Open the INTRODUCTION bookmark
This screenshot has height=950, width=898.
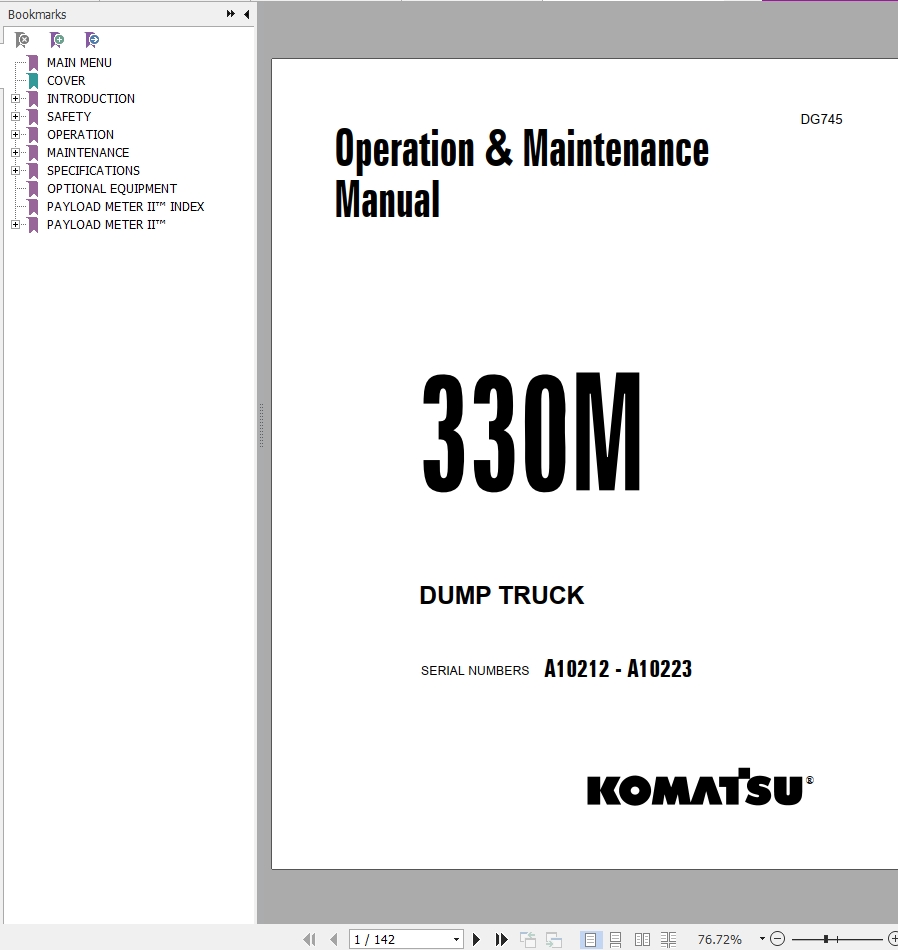91,99
